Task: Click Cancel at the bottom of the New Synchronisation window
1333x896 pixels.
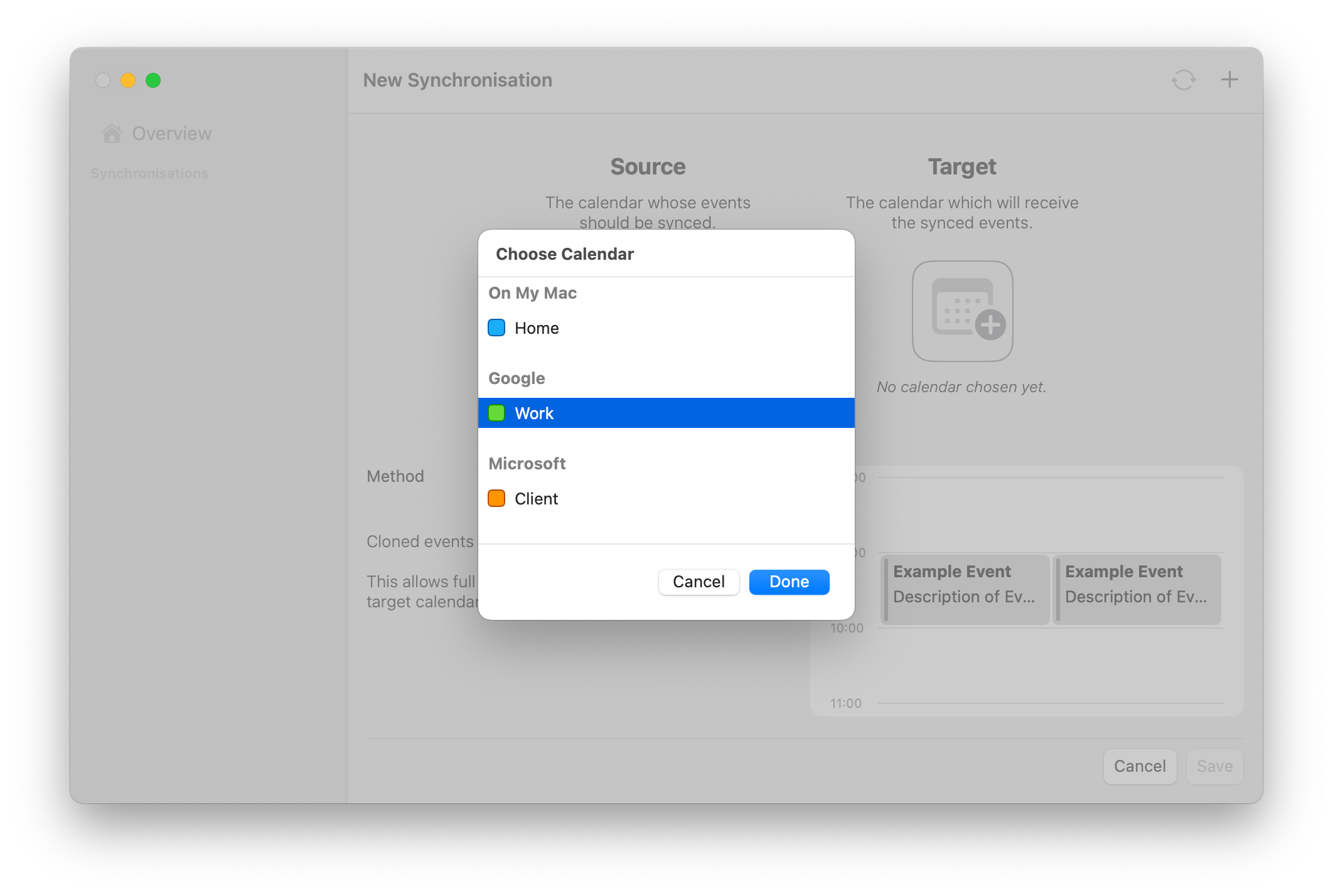Action: point(1140,766)
